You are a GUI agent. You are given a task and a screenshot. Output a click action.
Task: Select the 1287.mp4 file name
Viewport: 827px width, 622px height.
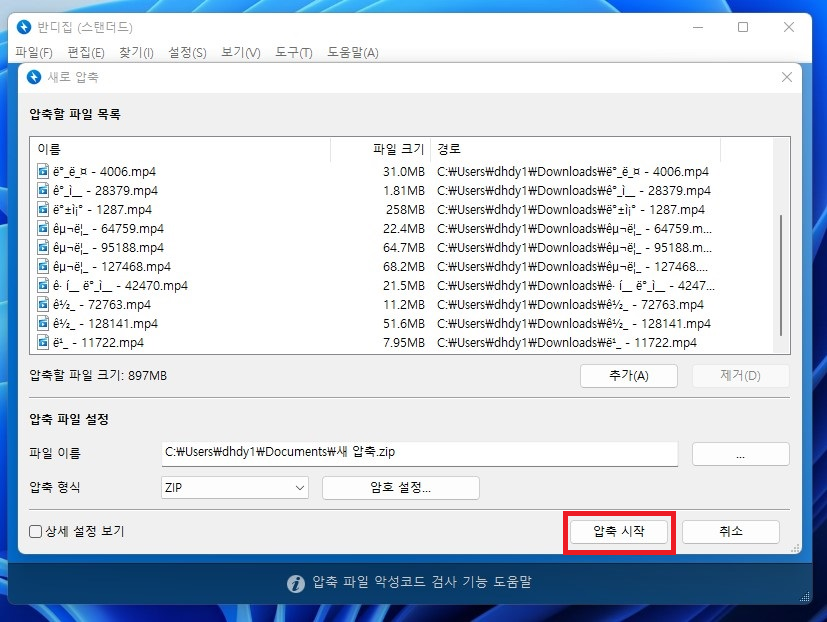coord(102,209)
